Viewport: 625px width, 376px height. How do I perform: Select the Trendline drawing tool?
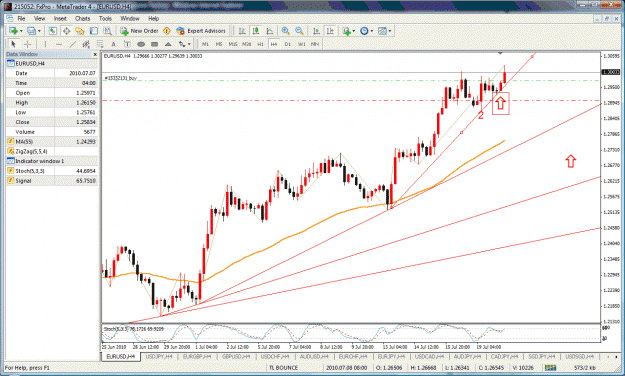click(73, 44)
